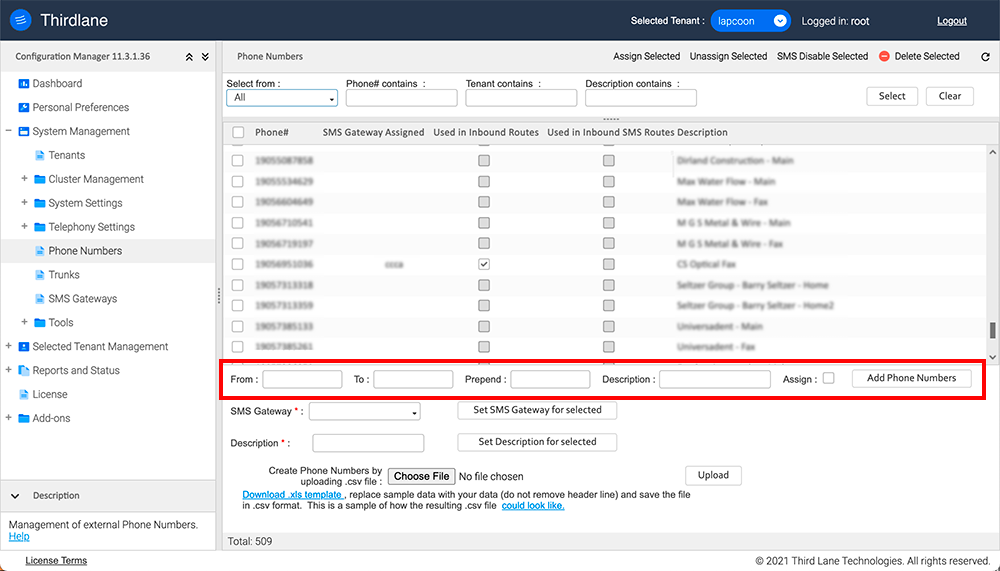Click the Upload button

pyautogui.click(x=713, y=475)
